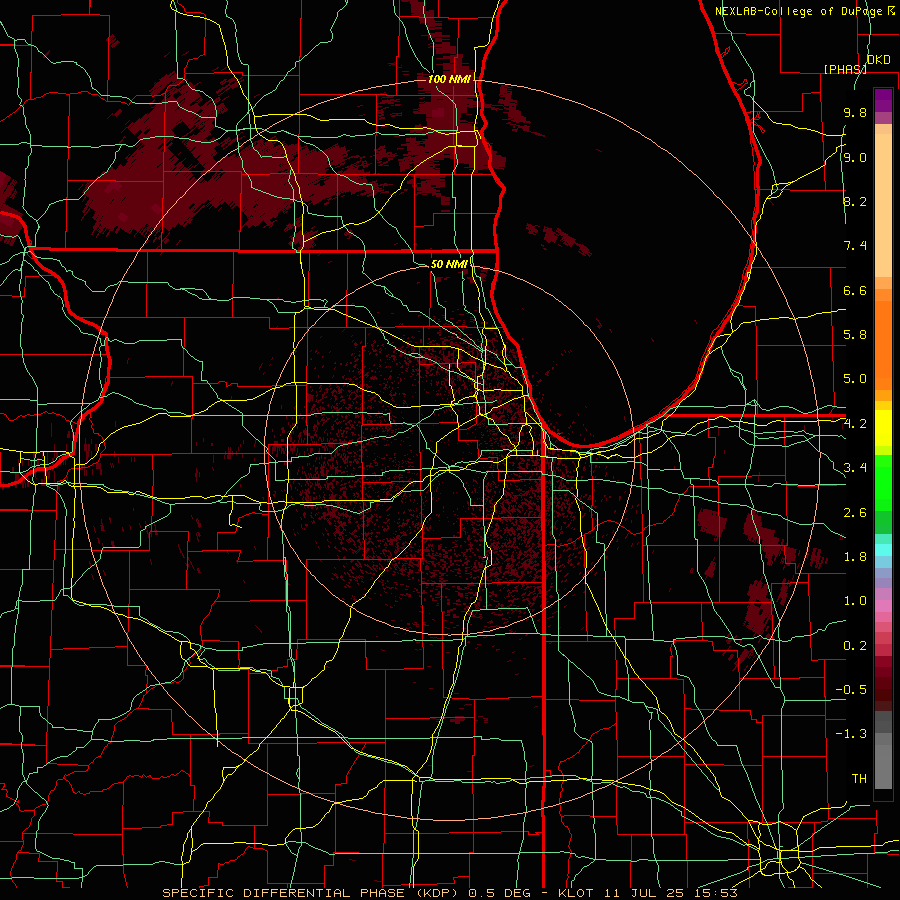
Task: Click the -1.3 value on the scale
Action: click(851, 734)
